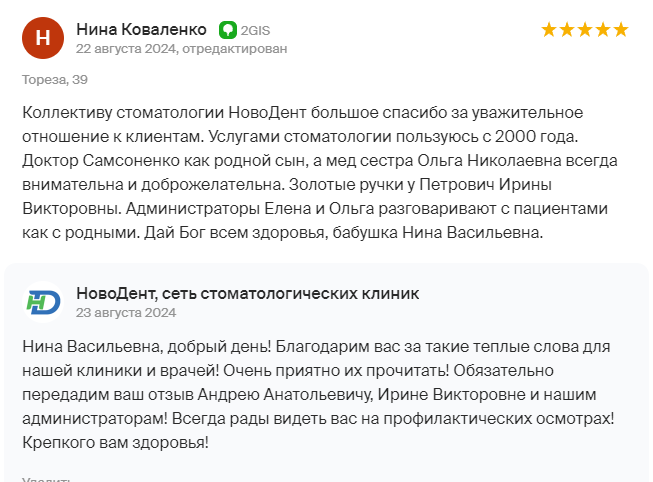The image size is (653, 482).
Task: Select the second rating star
Action: (x=567, y=30)
